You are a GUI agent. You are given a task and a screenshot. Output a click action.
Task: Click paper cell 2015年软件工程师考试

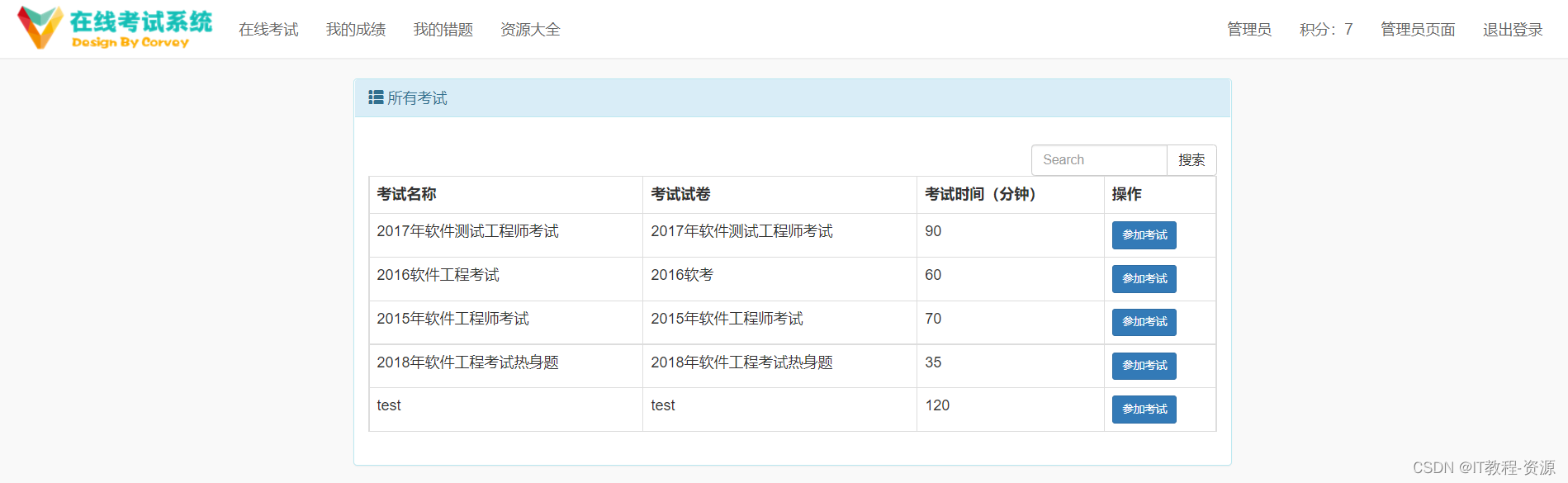coord(727,319)
